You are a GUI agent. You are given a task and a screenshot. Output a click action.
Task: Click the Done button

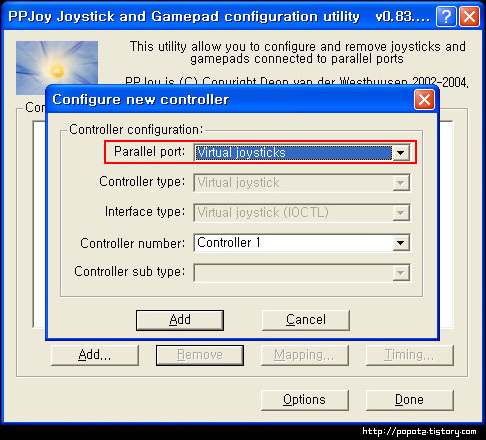(410, 400)
